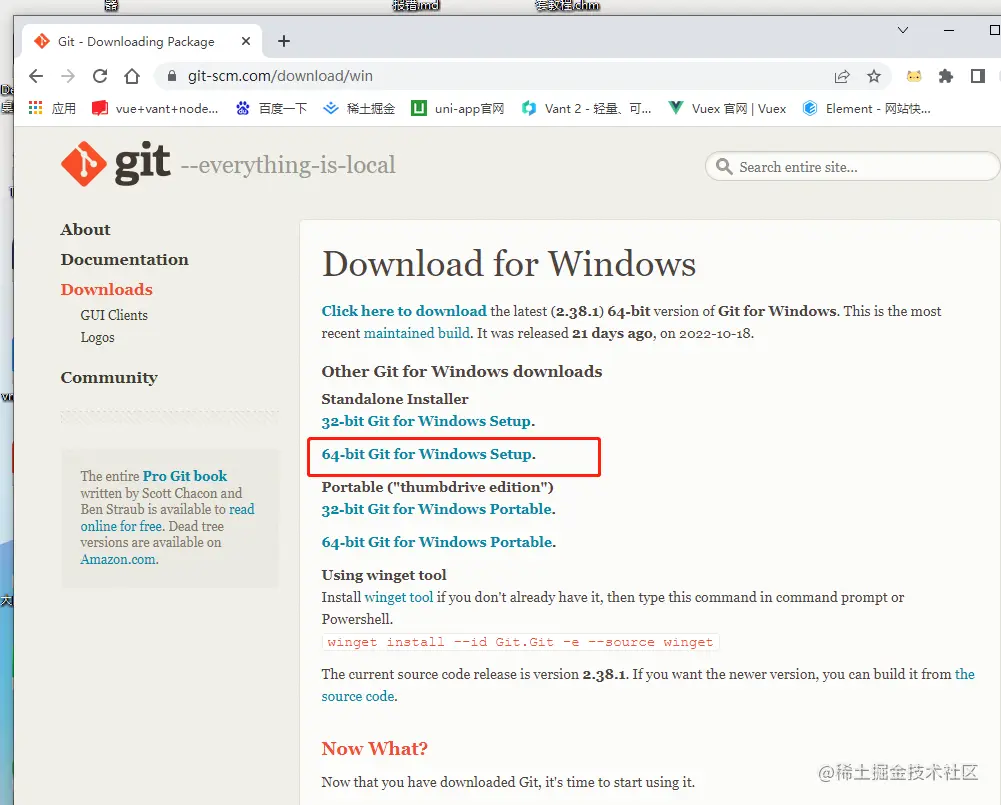Click the address bar URL
This screenshot has width=1001, height=805.
pyautogui.click(x=280, y=76)
